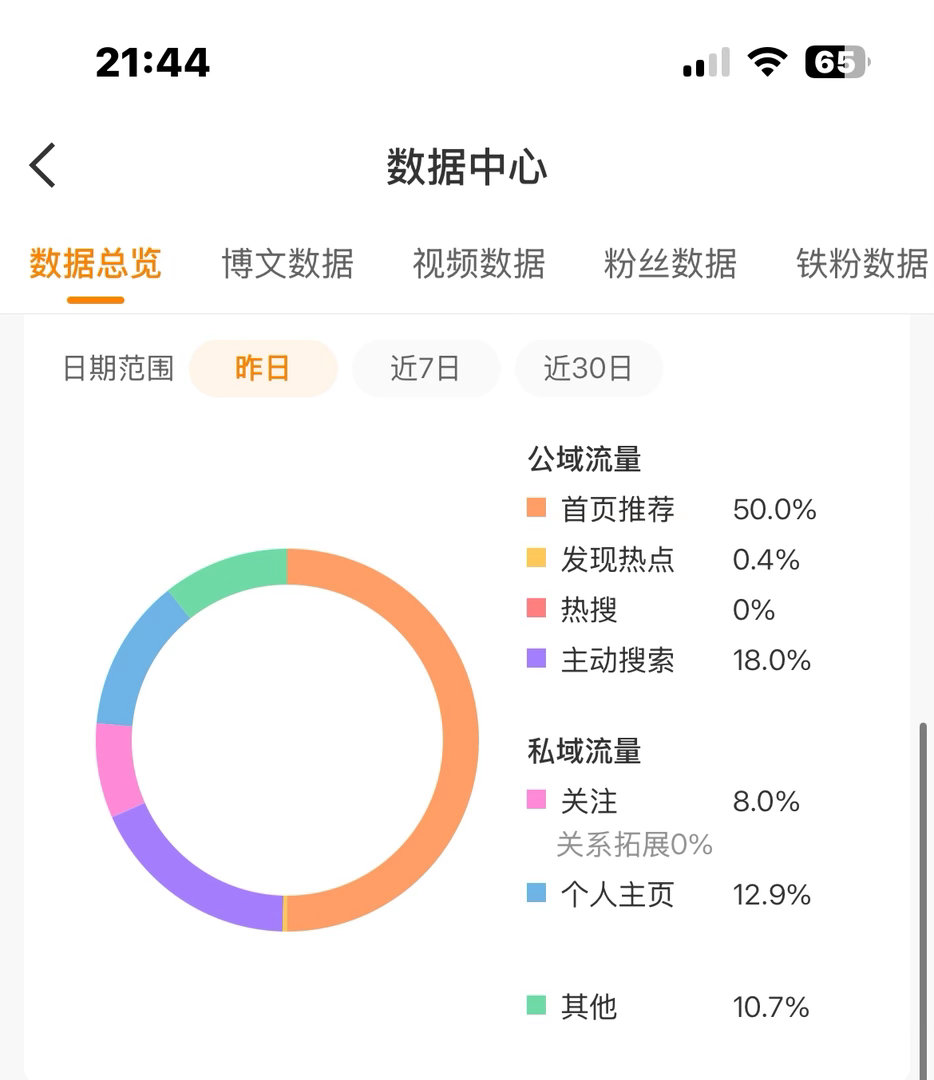Select the 数据总览 tab
This screenshot has height=1080, width=934.
coord(96,264)
